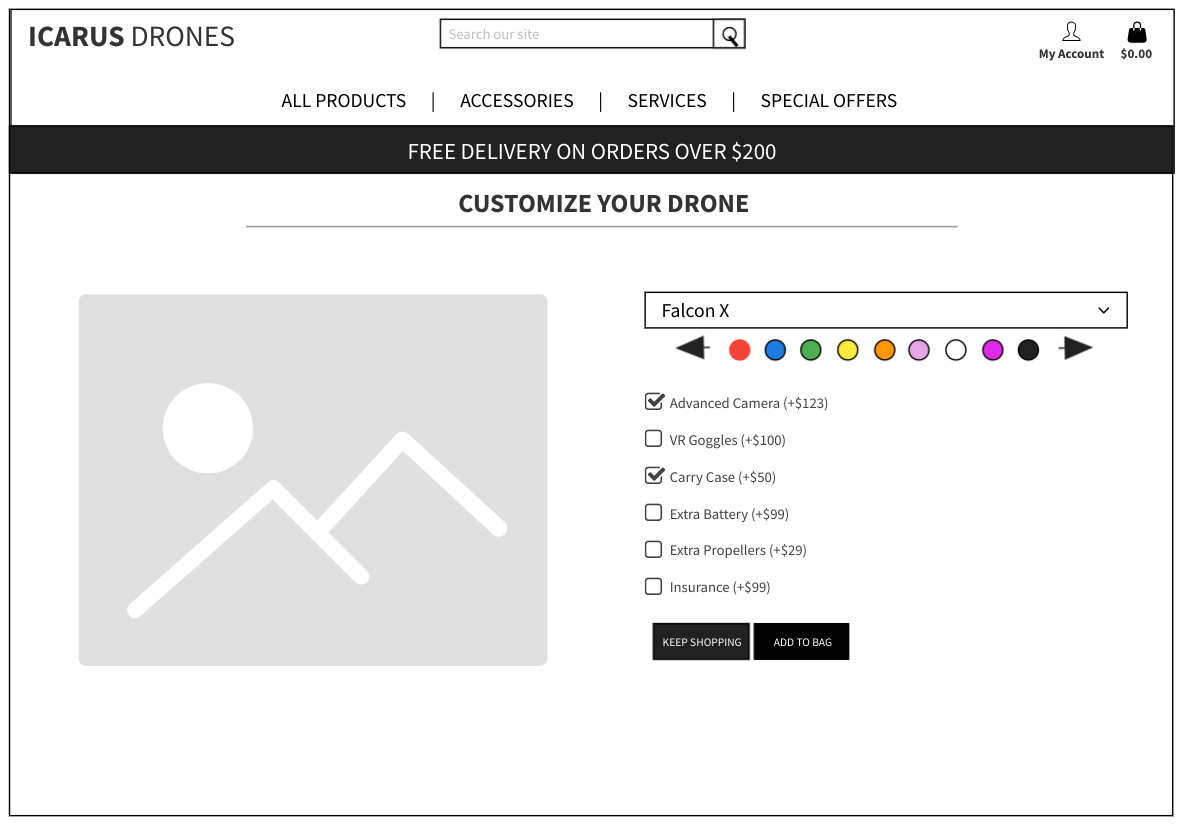Image resolution: width=1190 pixels, height=828 pixels.
Task: Click the left arrow for colors
Action: [692, 348]
